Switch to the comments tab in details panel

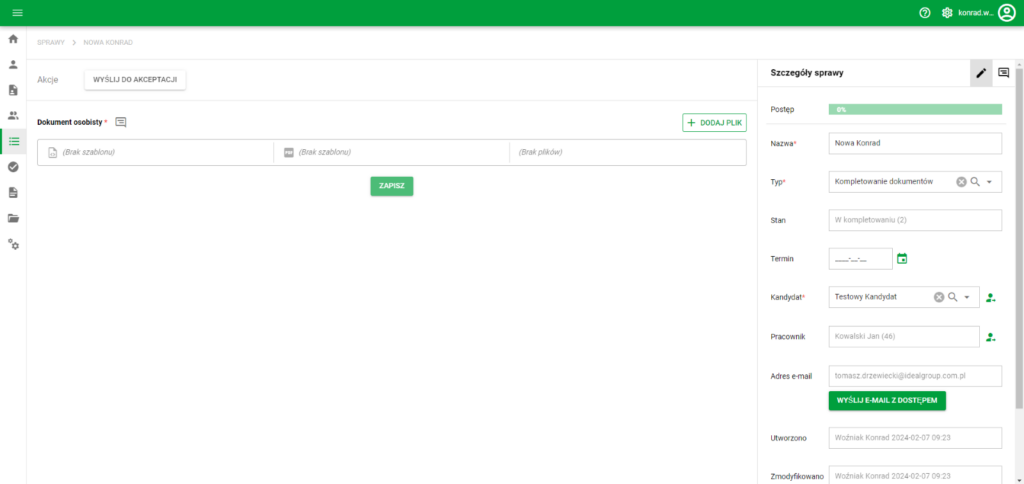[1003, 73]
